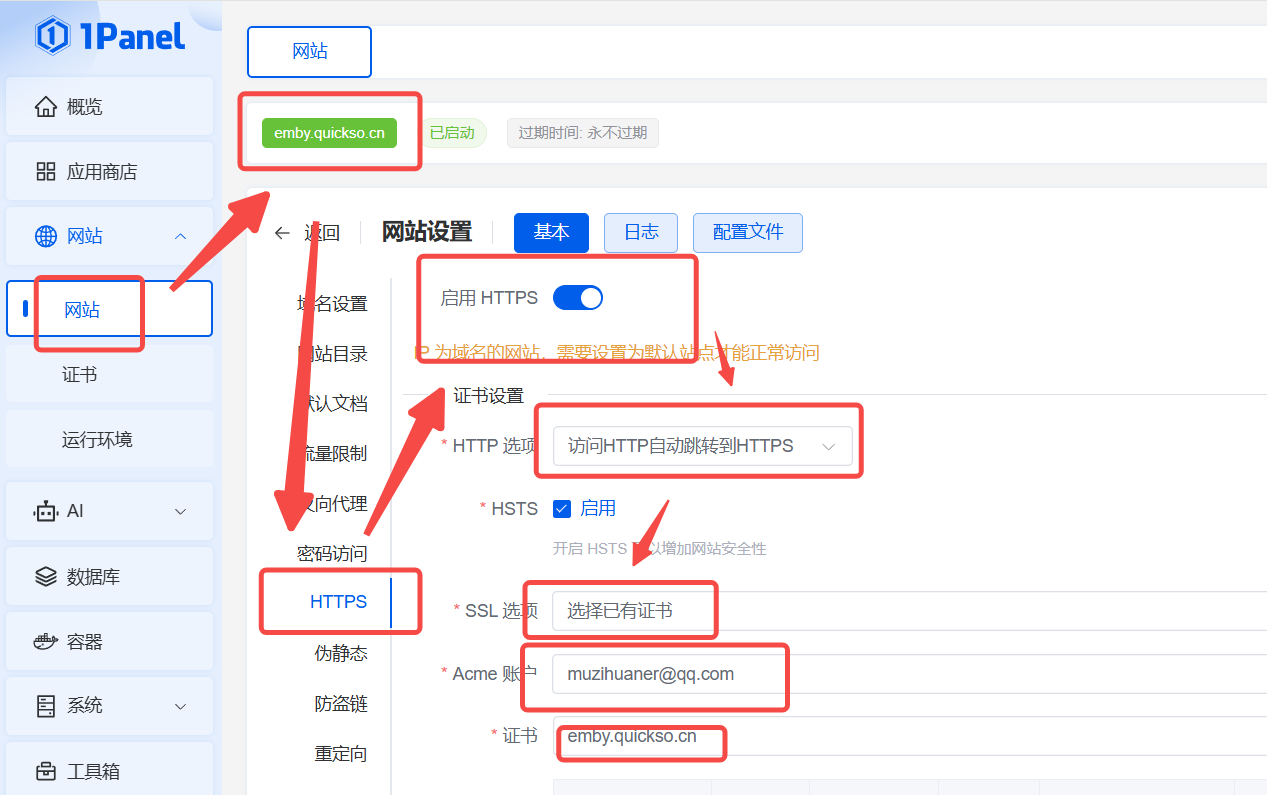This screenshot has width=1267, height=795.
Task: Open 容器 in the sidebar
Action: (110, 641)
